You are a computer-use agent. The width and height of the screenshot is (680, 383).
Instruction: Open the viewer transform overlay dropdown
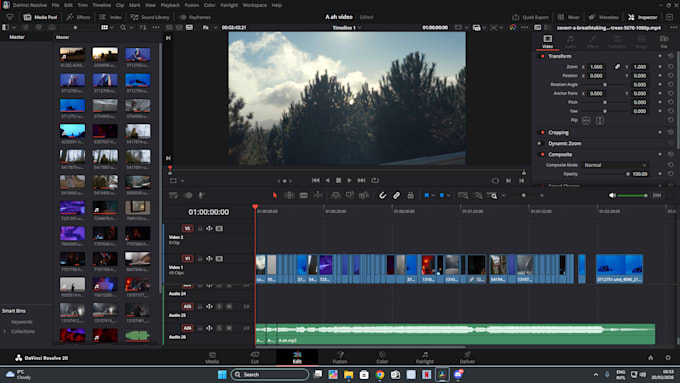coord(183,180)
